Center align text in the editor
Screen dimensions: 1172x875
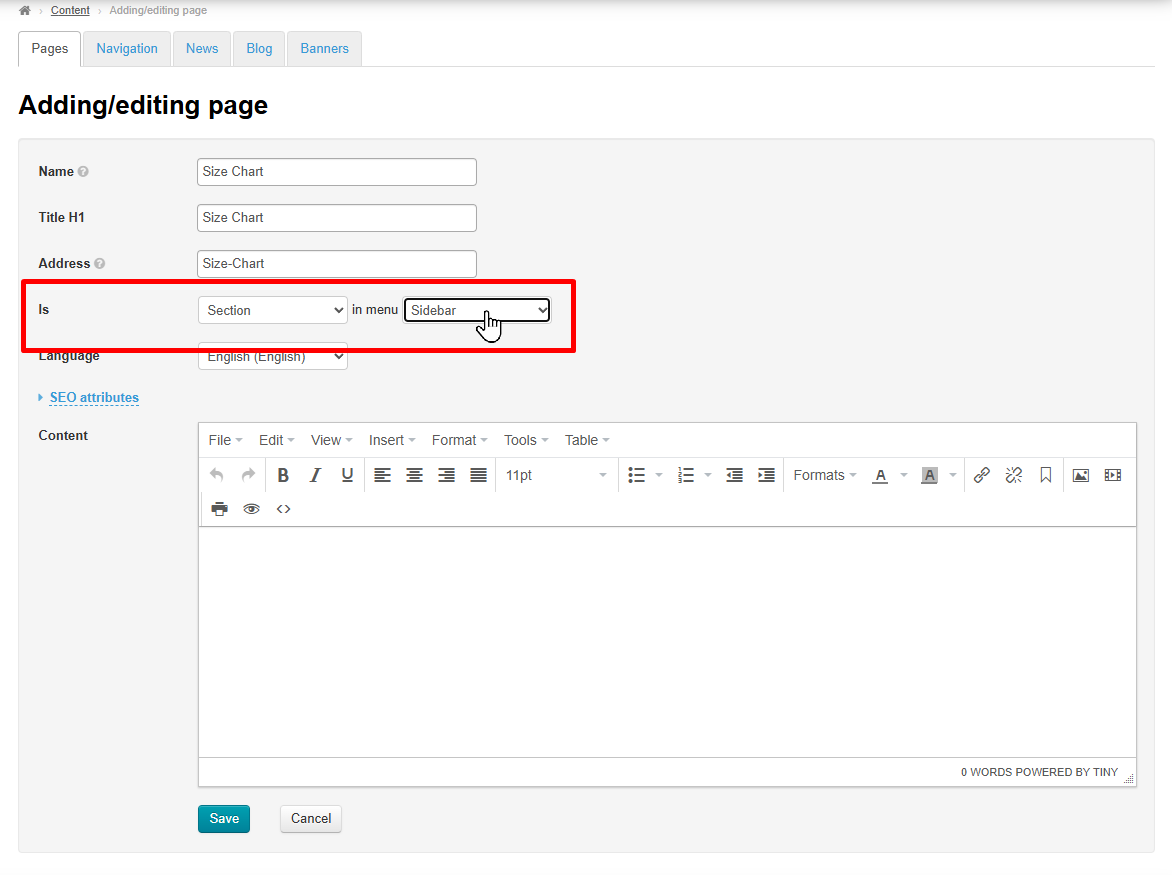pos(414,476)
